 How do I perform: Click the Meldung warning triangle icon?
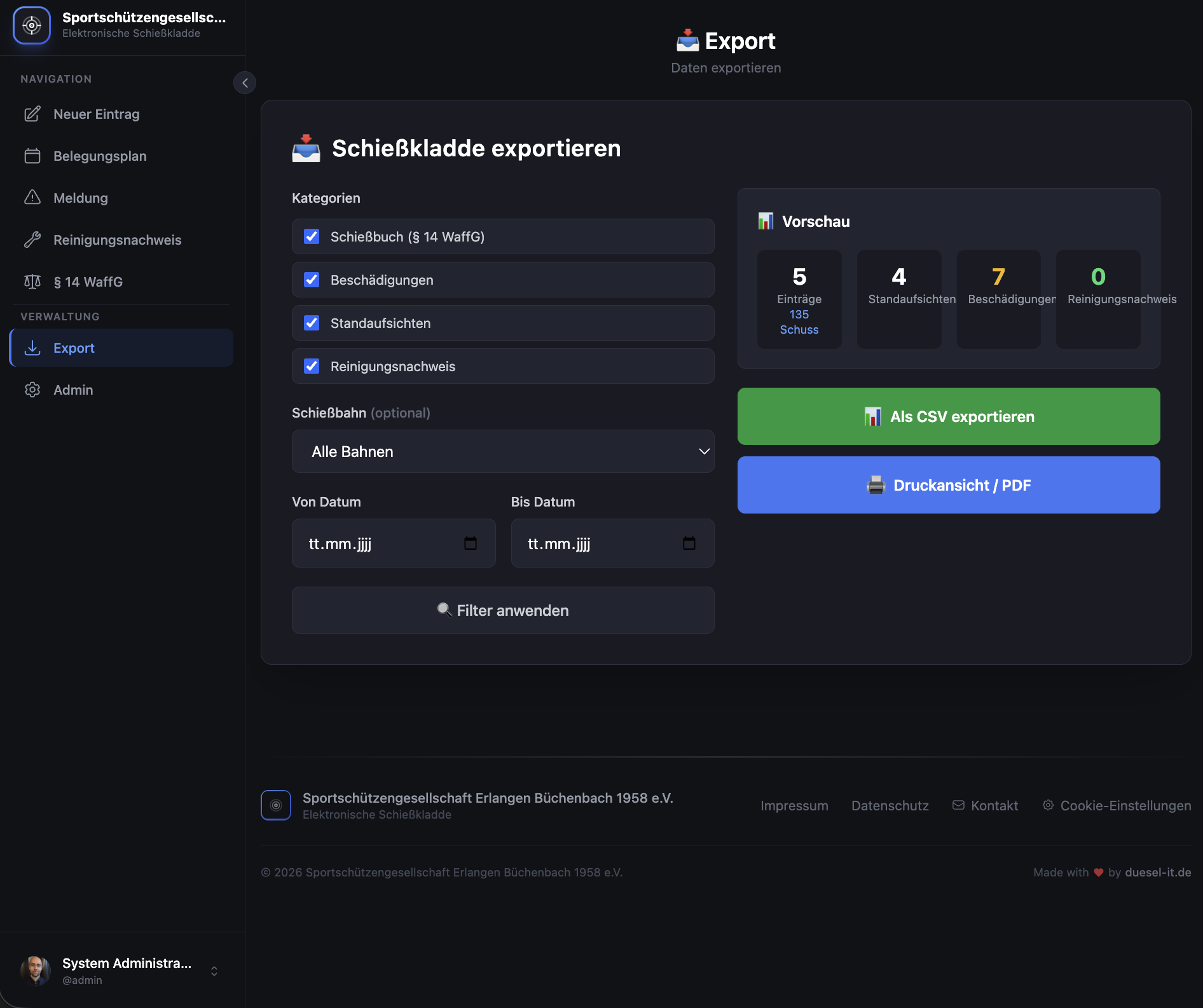point(33,198)
